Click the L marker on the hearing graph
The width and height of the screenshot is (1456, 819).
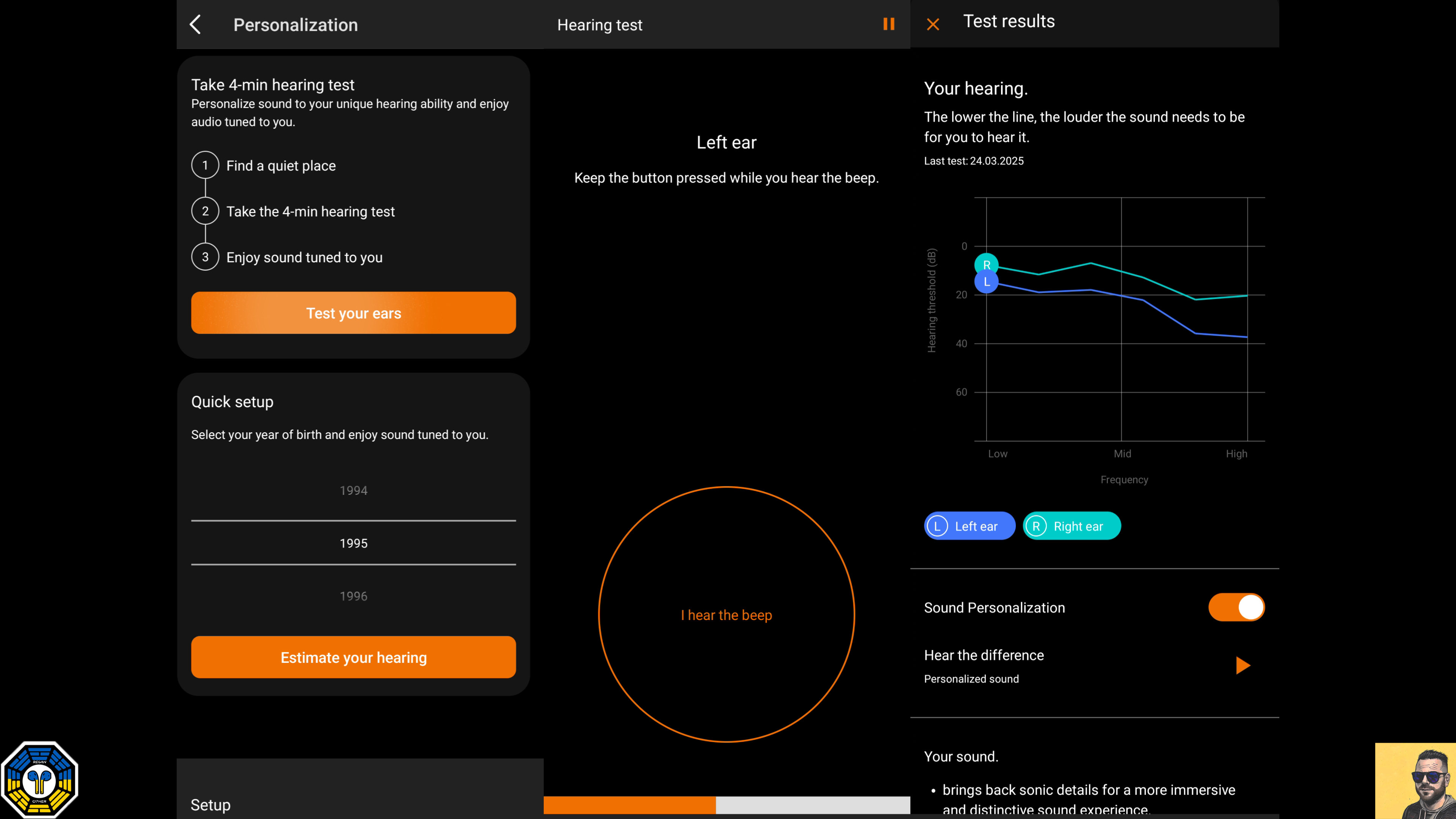point(986,282)
